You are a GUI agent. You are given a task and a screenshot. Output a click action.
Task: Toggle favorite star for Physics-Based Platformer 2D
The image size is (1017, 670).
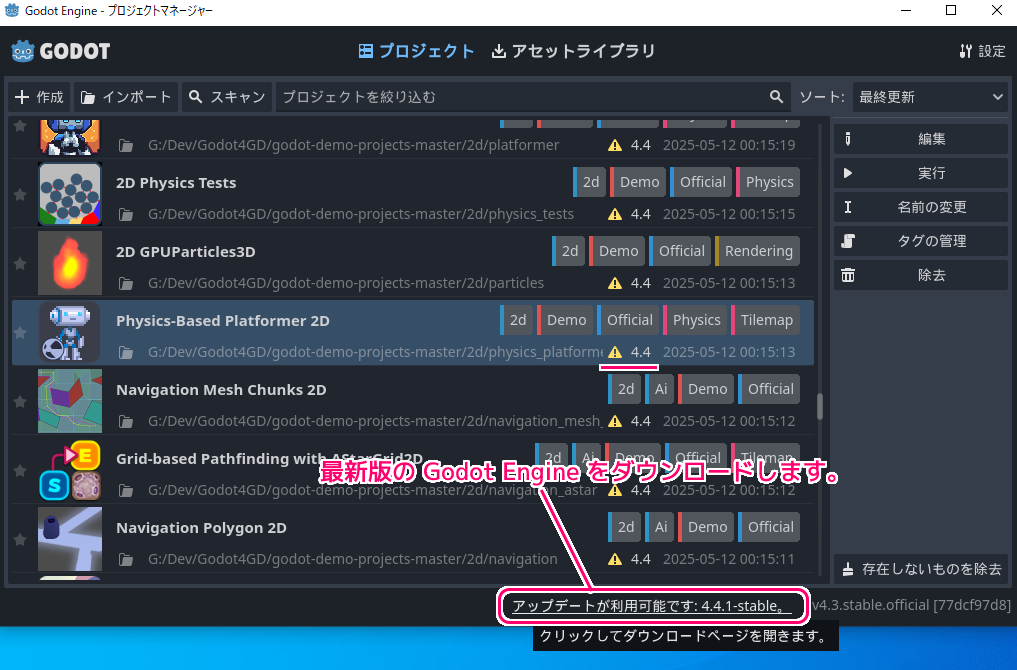pyautogui.click(x=20, y=333)
